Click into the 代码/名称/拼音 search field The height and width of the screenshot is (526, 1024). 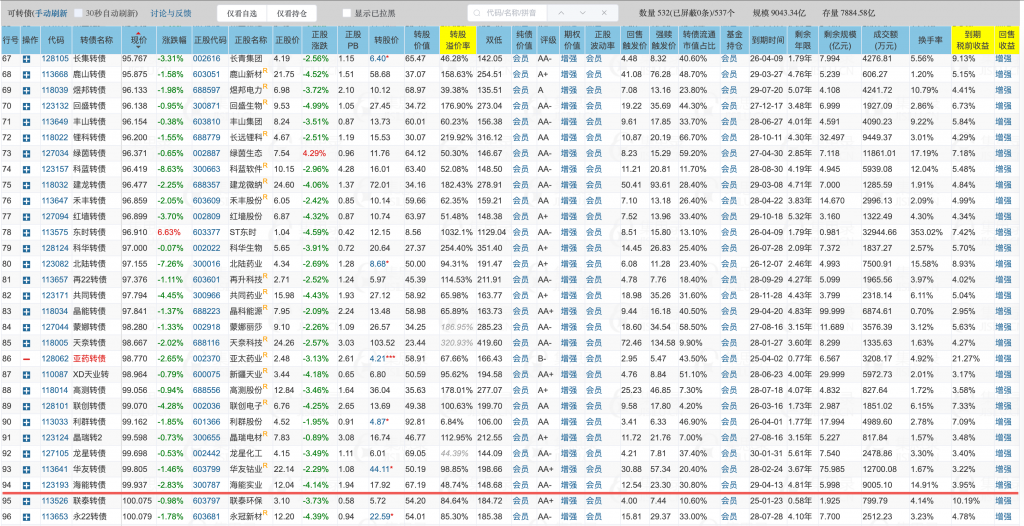pyautogui.click(x=507, y=12)
